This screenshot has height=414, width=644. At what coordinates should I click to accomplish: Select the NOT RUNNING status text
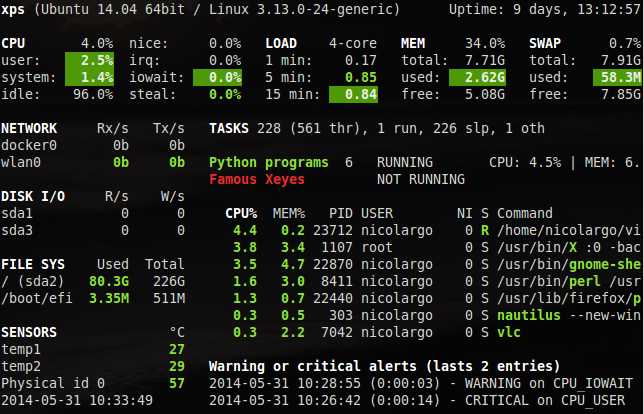[421, 179]
